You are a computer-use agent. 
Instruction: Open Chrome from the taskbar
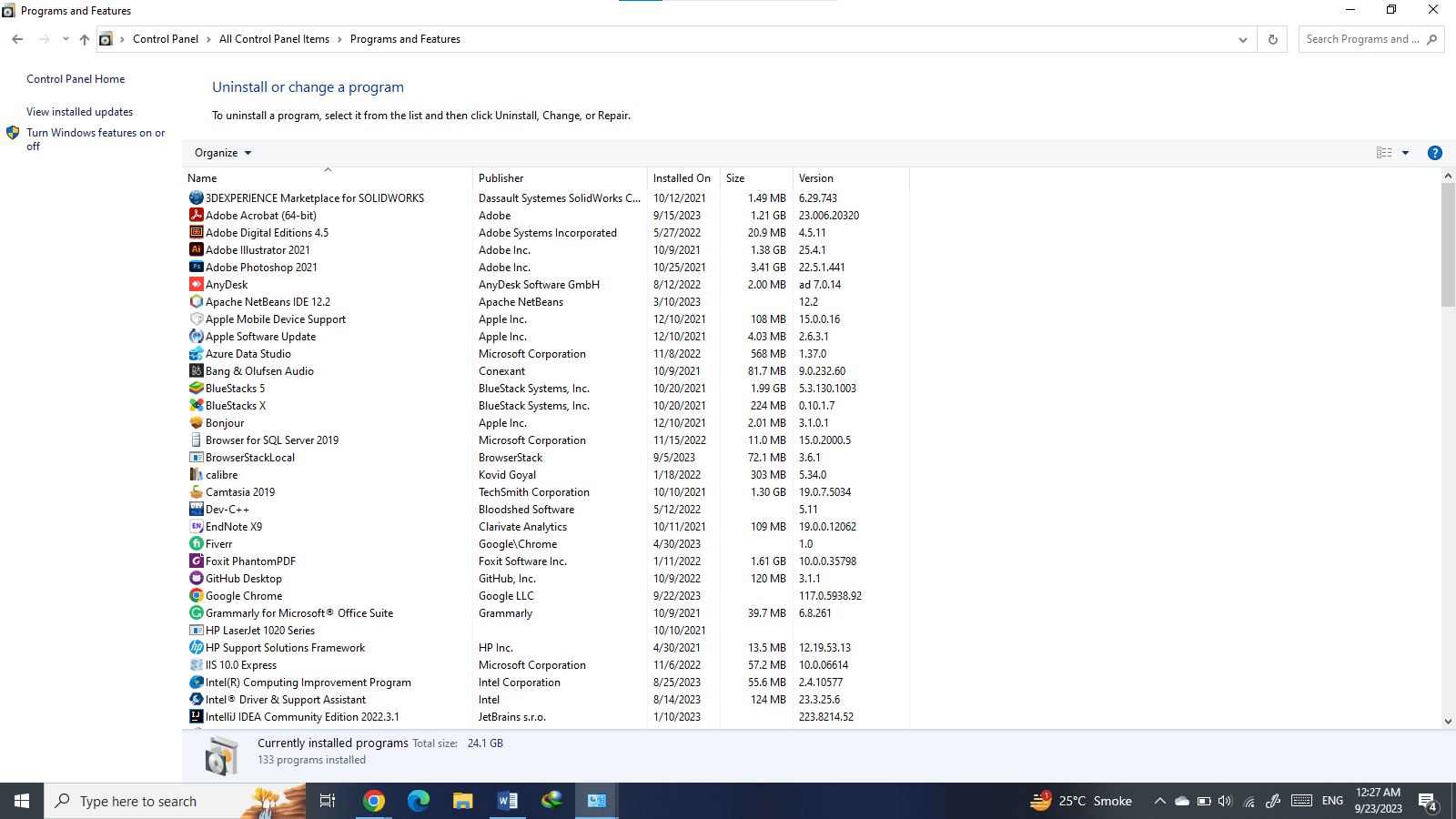374,801
